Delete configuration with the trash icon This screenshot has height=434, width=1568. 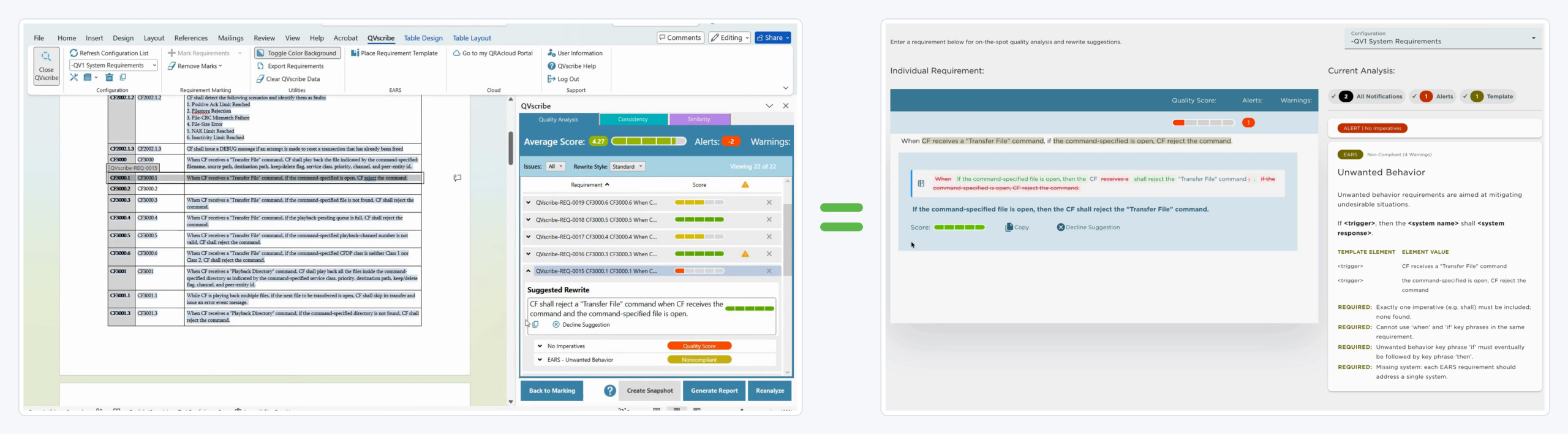point(109,77)
